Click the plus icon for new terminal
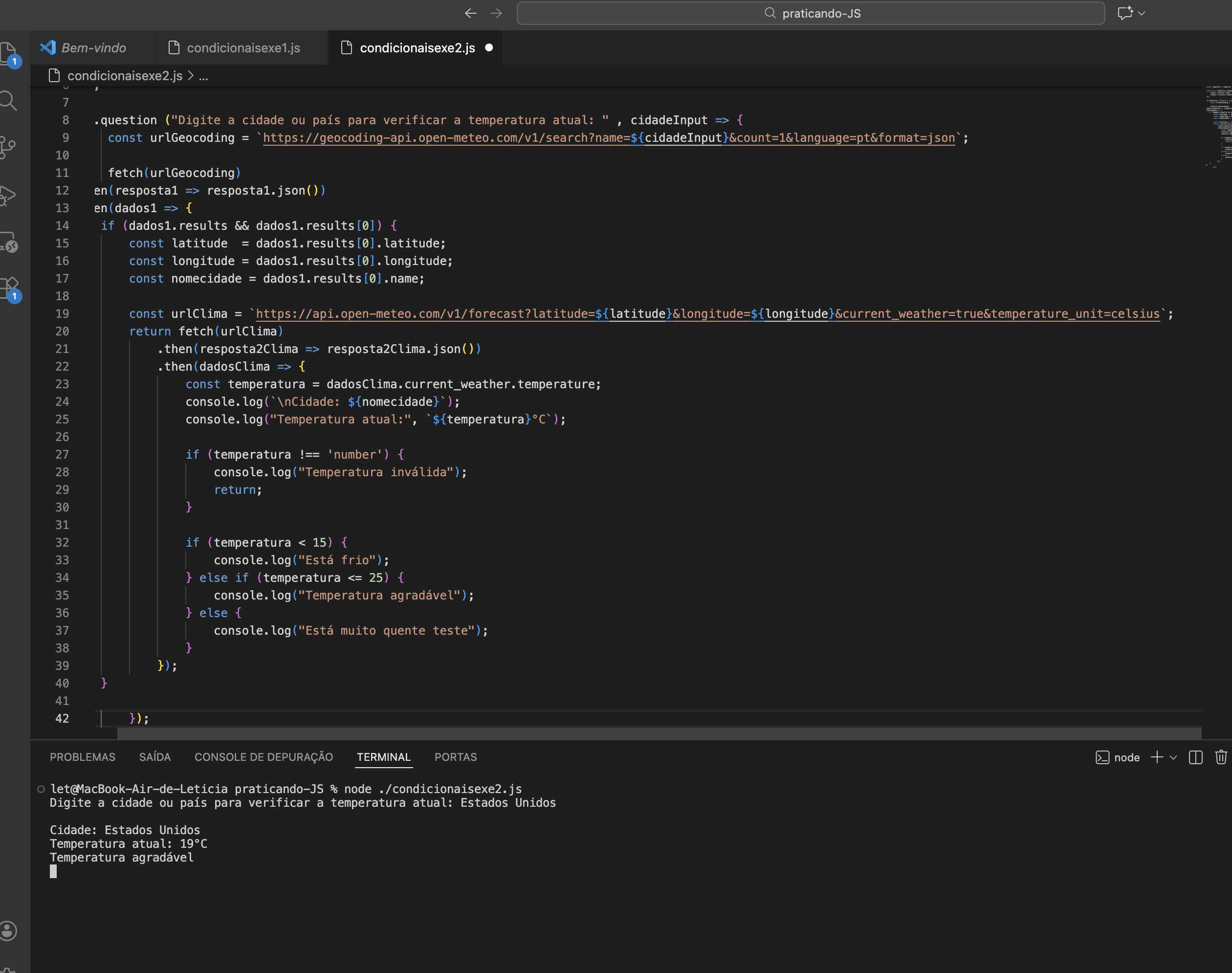This screenshot has height=973, width=1232. tap(1157, 757)
